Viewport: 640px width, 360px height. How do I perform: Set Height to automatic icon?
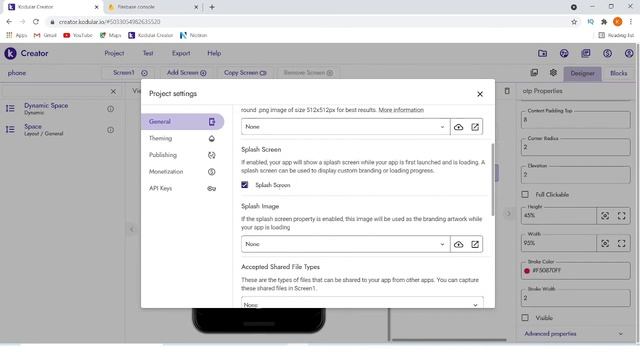(605, 216)
